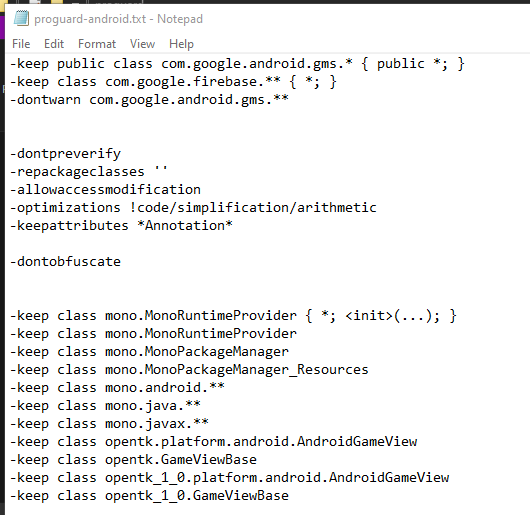The height and width of the screenshot is (515, 530).
Task: Click the -optimizations arithmetic line
Action: (193, 207)
